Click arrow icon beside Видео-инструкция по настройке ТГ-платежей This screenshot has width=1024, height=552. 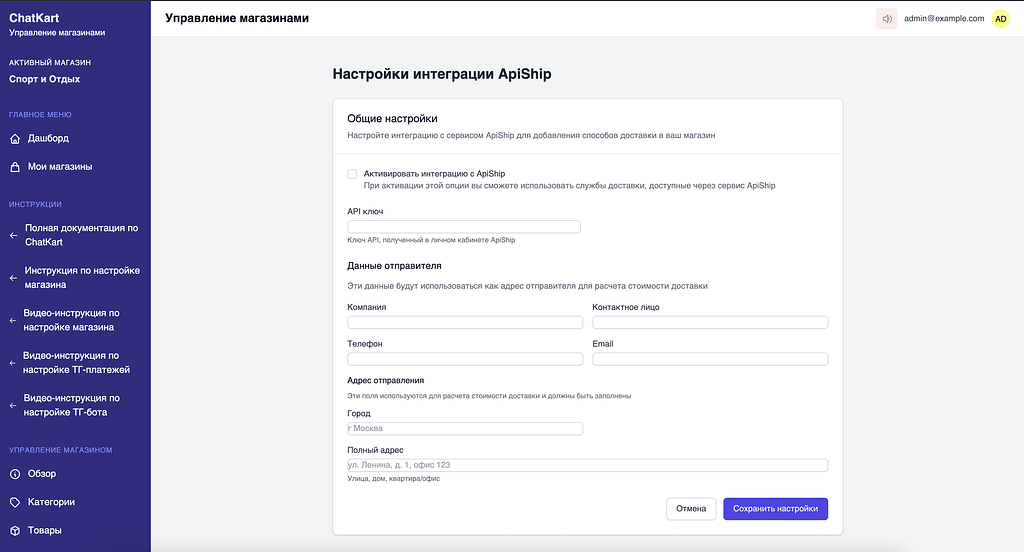12,363
